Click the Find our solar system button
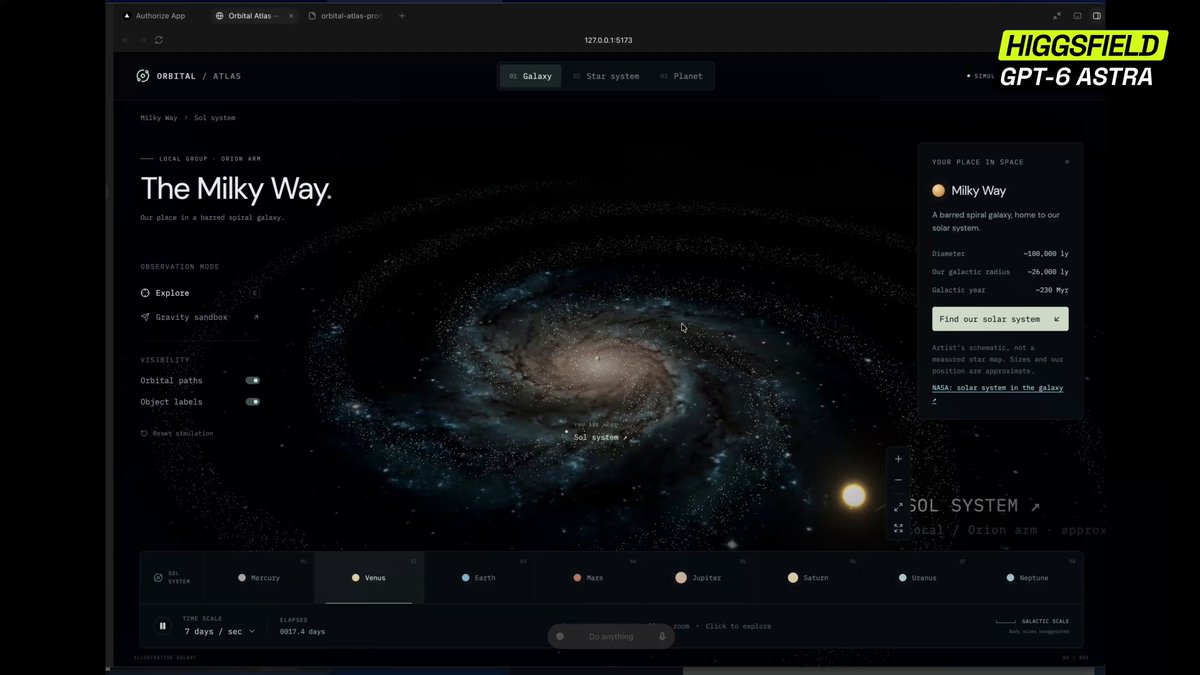 1000,319
